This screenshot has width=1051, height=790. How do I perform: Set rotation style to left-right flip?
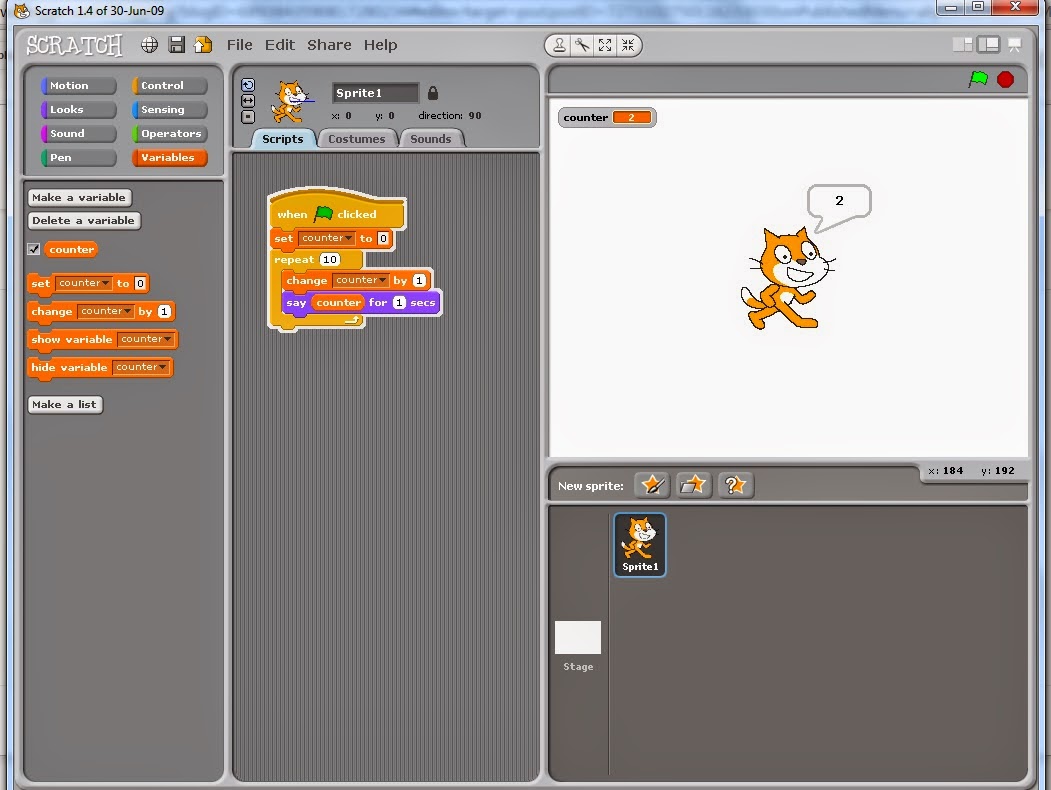[248, 101]
